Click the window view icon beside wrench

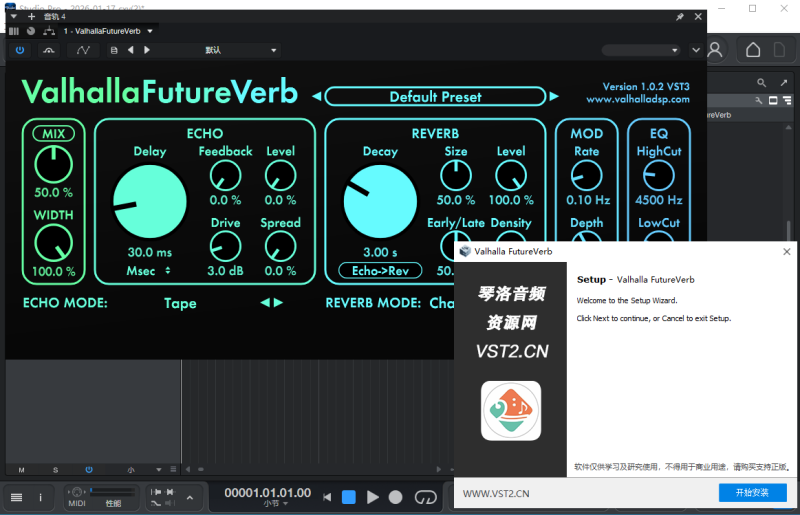773,101
